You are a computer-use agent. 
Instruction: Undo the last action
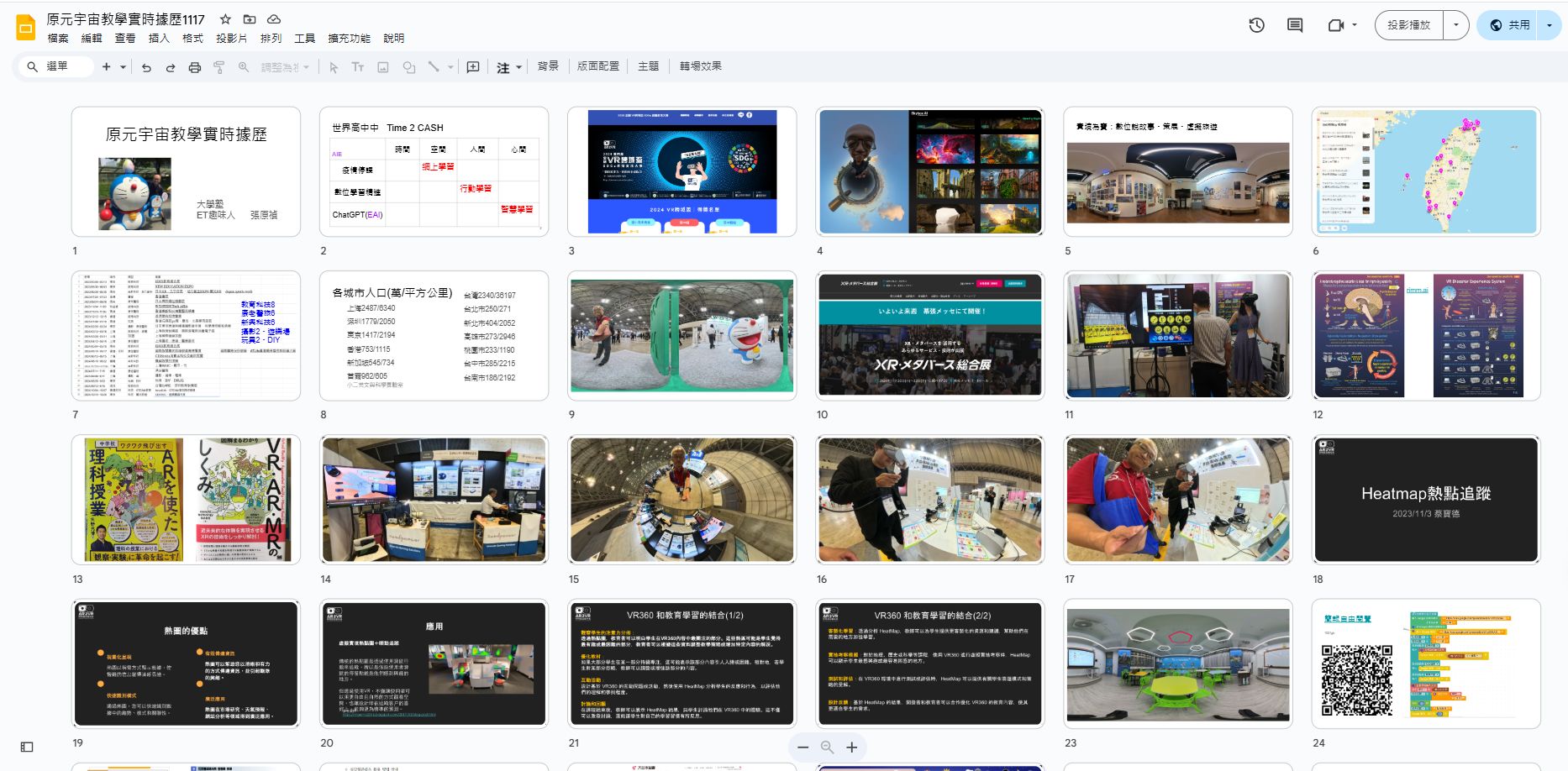146,67
